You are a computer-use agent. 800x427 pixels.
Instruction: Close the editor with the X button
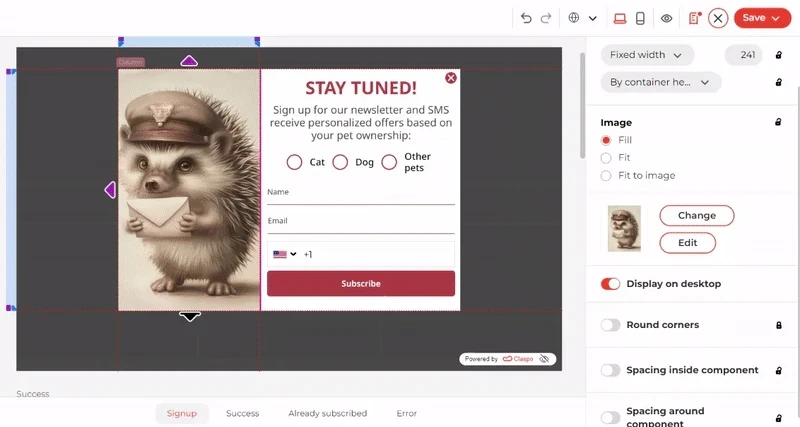tap(718, 18)
